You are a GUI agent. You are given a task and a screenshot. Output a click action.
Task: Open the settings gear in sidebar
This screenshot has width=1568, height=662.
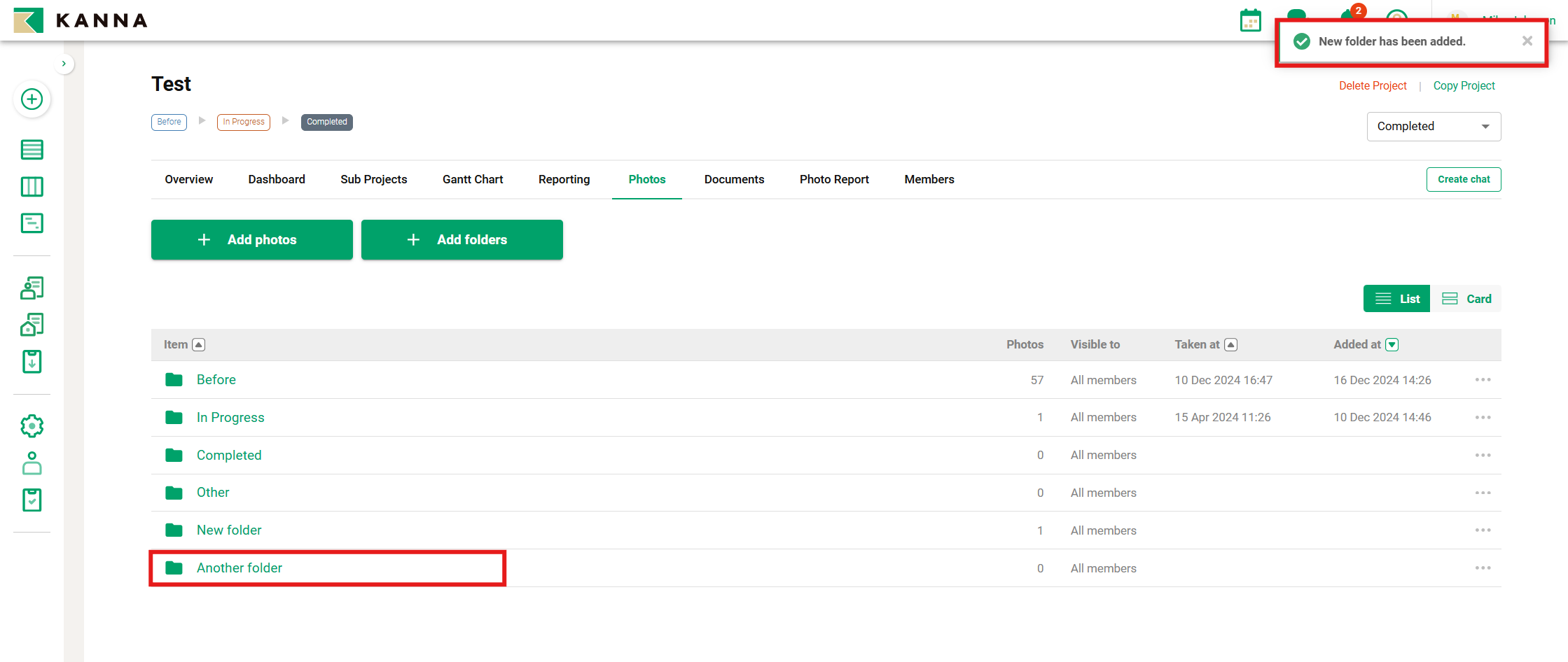(32, 426)
